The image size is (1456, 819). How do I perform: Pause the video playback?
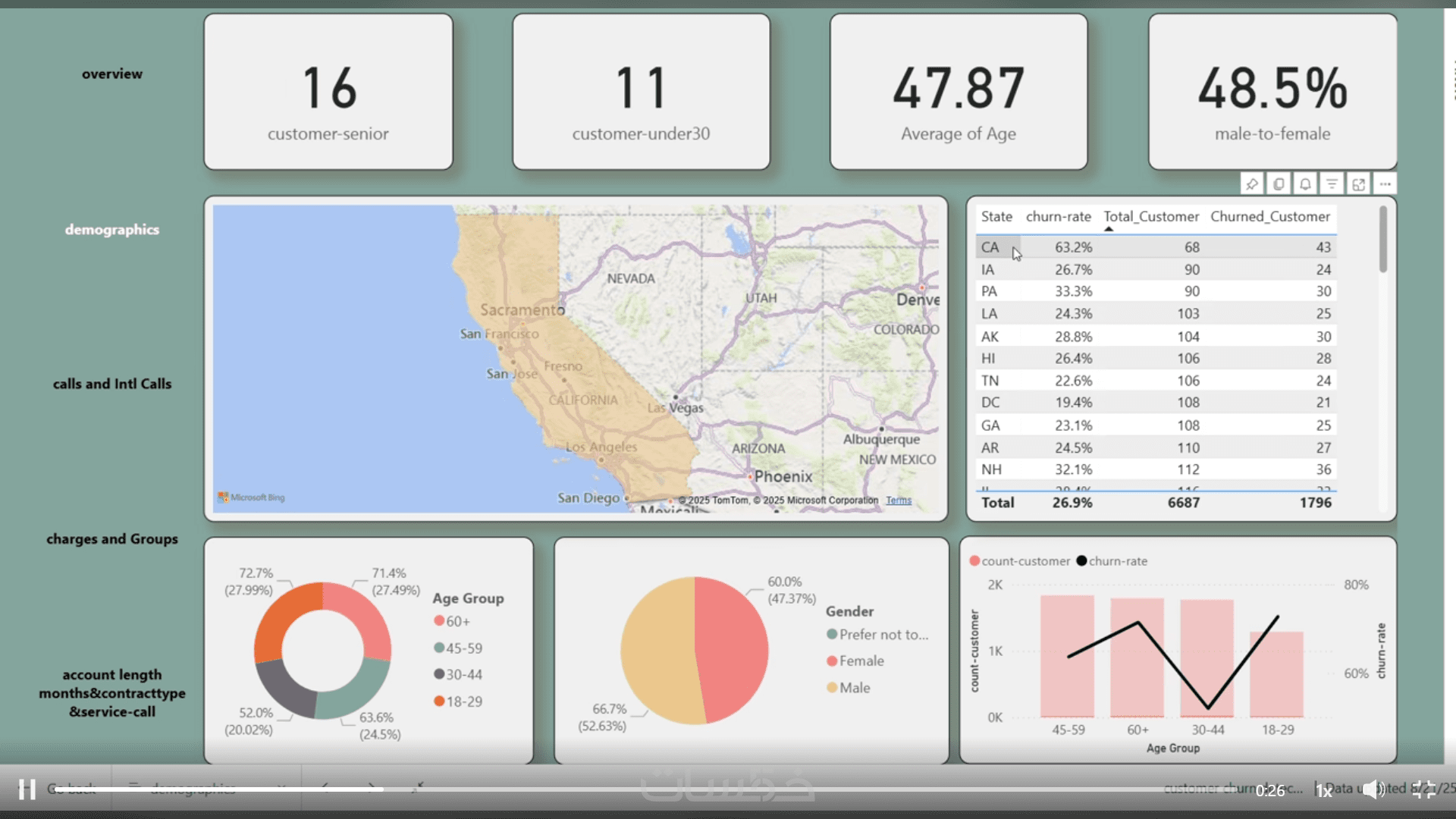(27, 789)
